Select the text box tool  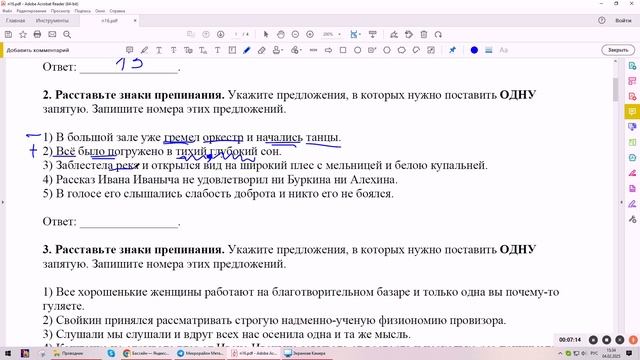coord(232,50)
